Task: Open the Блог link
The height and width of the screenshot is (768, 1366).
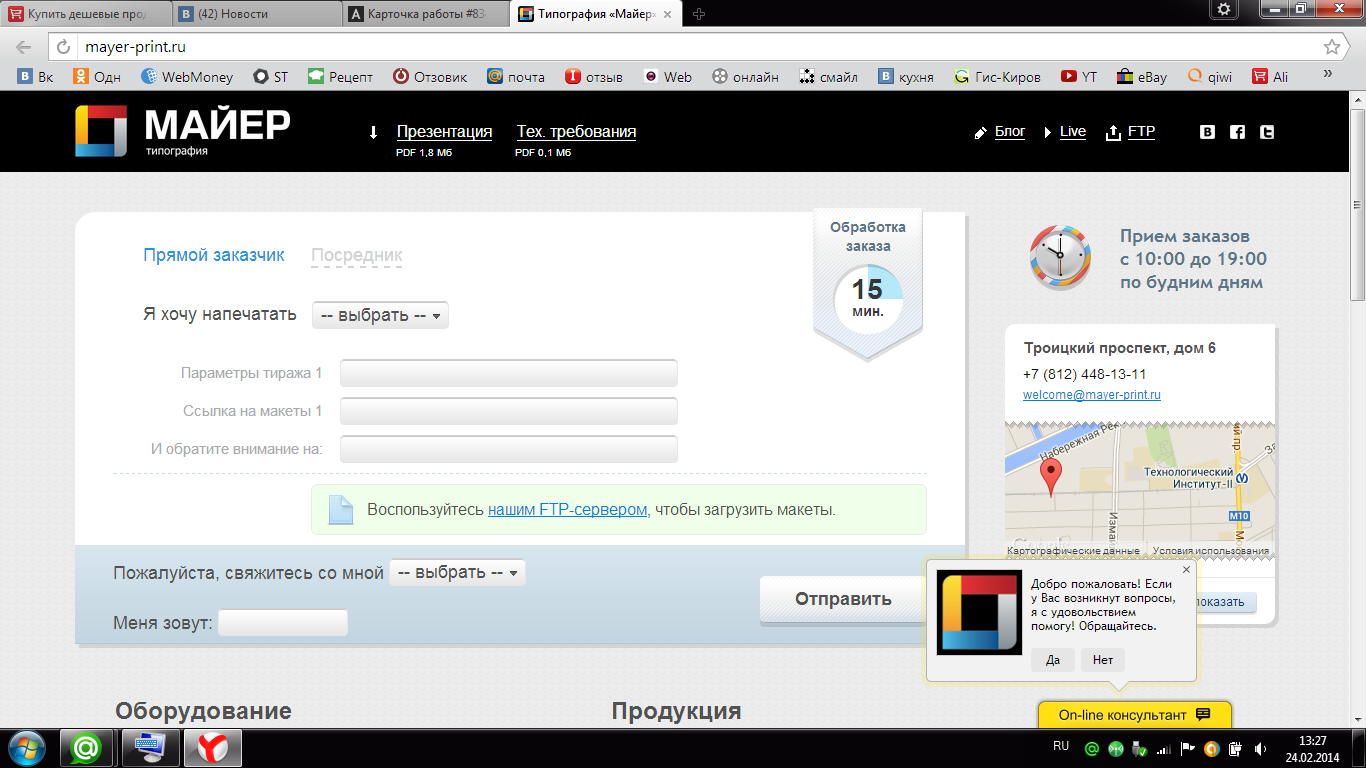Action: tap(1010, 131)
